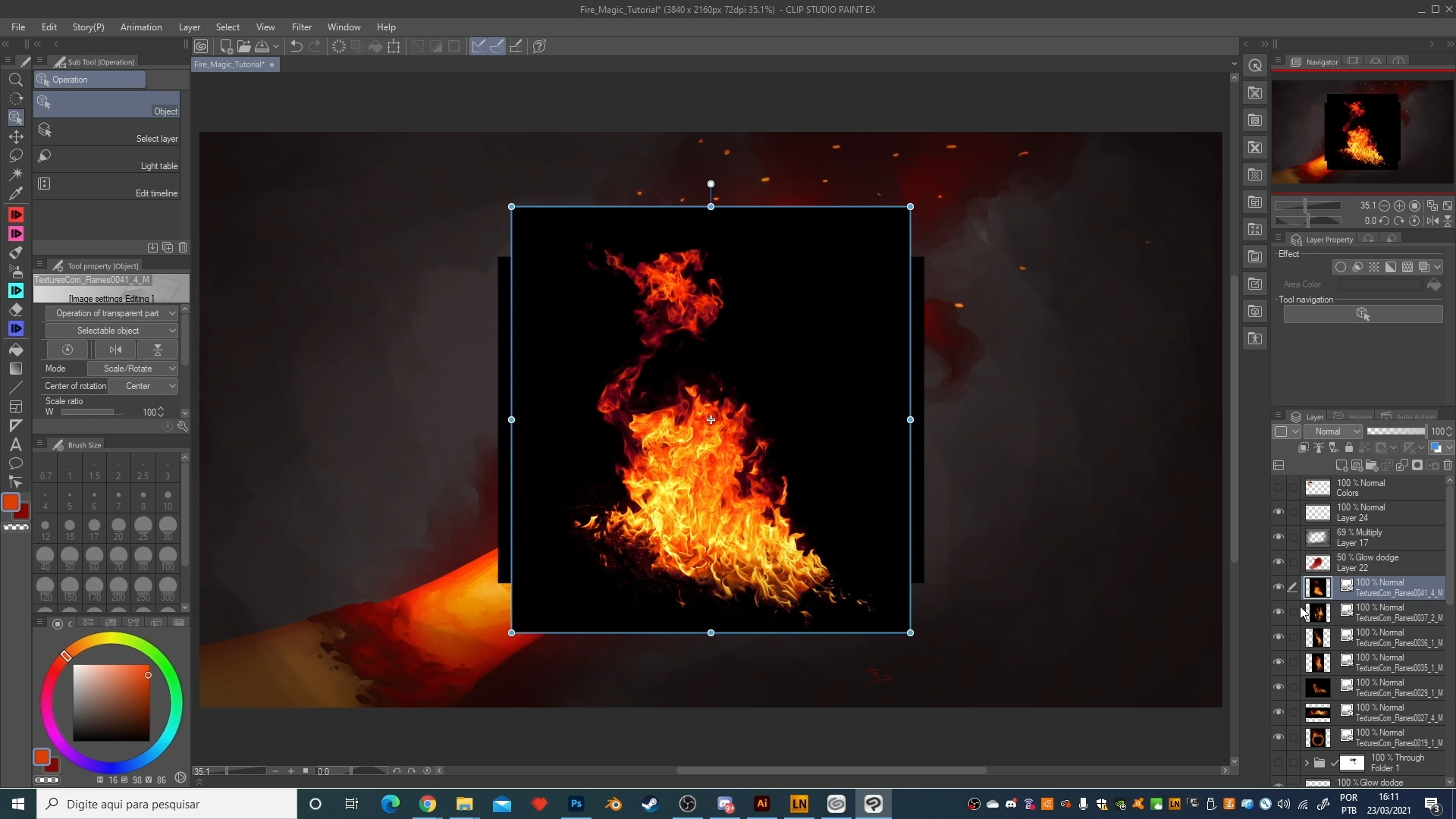Open Photoshop from the Windows taskbar
The width and height of the screenshot is (1456, 819).
pos(576,804)
